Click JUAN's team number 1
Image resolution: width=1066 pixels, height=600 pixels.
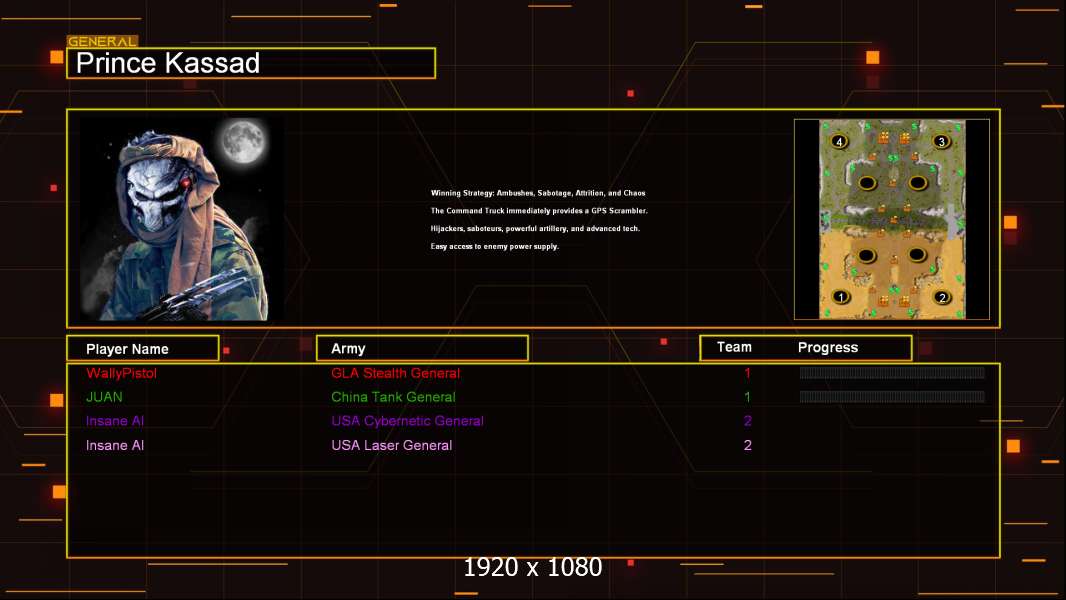pos(747,397)
